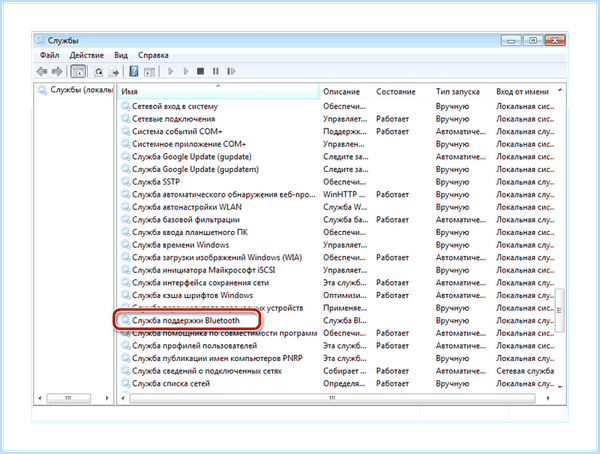Select Службы (локальные) tree node
This screenshot has width=600, height=454.
pyautogui.click(x=75, y=90)
